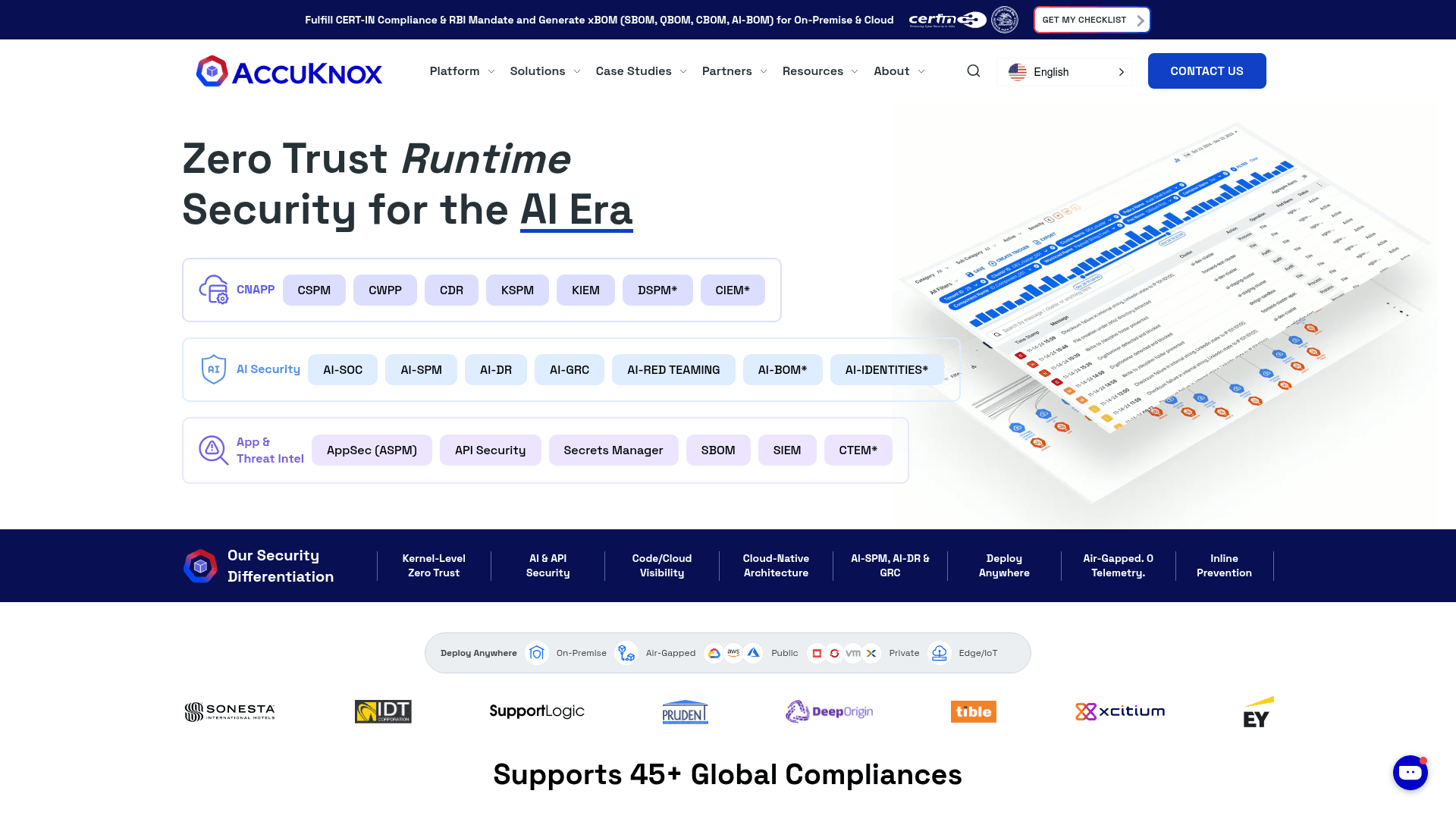
Task: Open the CTEM* chip
Action: (858, 450)
